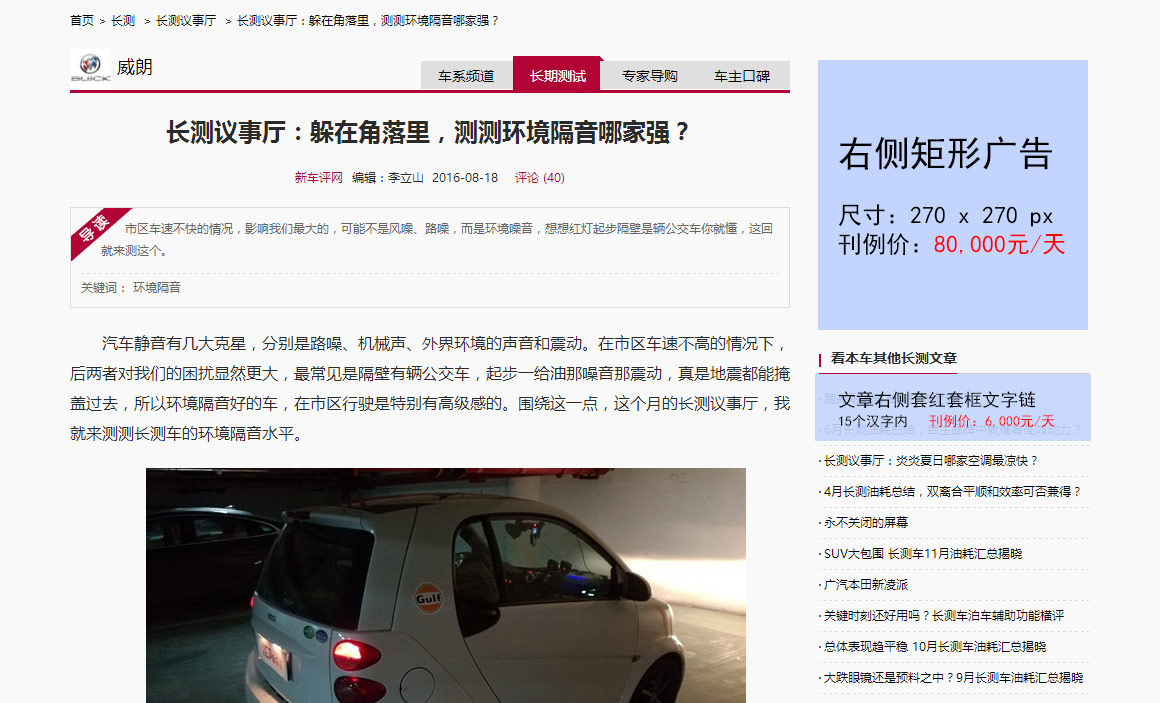Open the 永不关闭的屏幕 article link

pyautogui.click(x=866, y=522)
